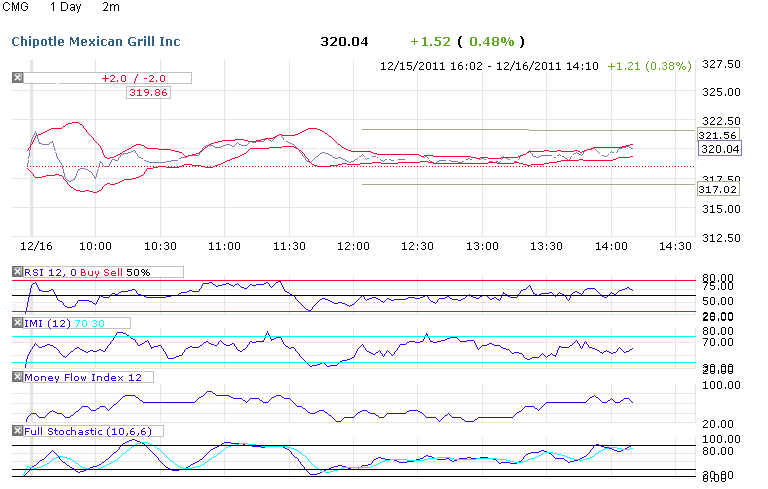The height and width of the screenshot is (489, 768).
Task: Click the 70.00 IMI axis label
Action: tap(718, 342)
